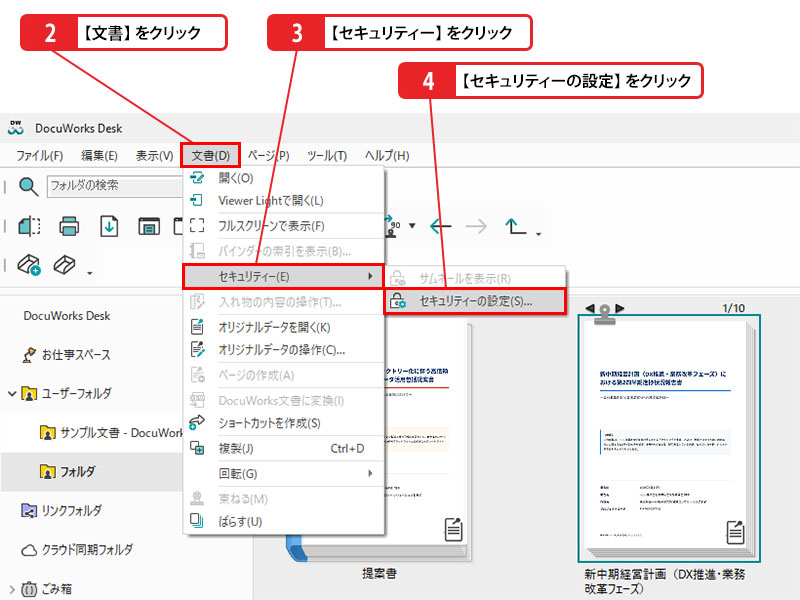Open the ヘルプ(H) menu
This screenshot has height=600, width=800.
coord(387,156)
